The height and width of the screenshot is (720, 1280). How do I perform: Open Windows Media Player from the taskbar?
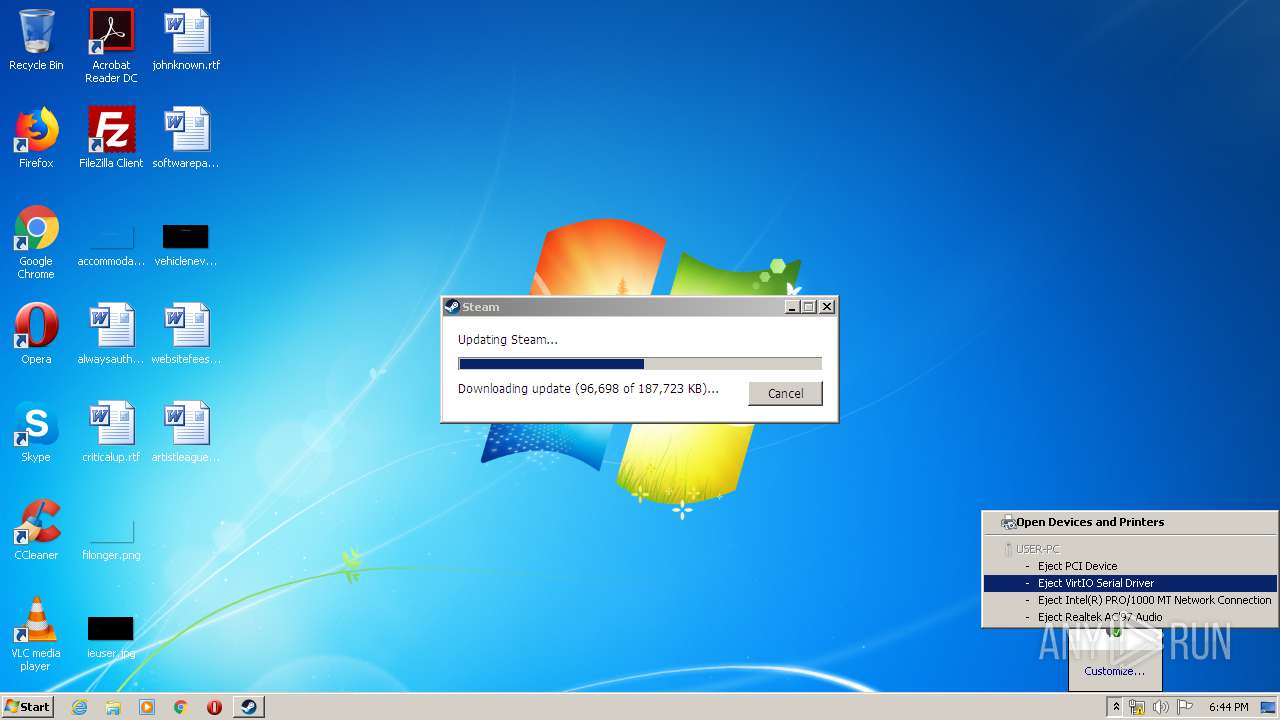[147, 707]
